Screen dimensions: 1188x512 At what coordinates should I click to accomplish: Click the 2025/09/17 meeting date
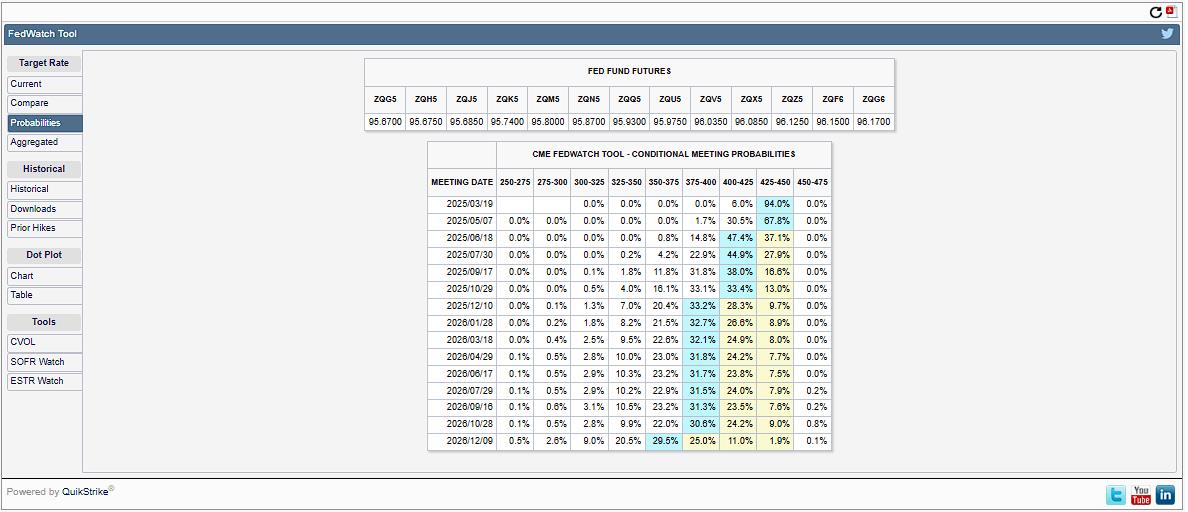(x=462, y=272)
